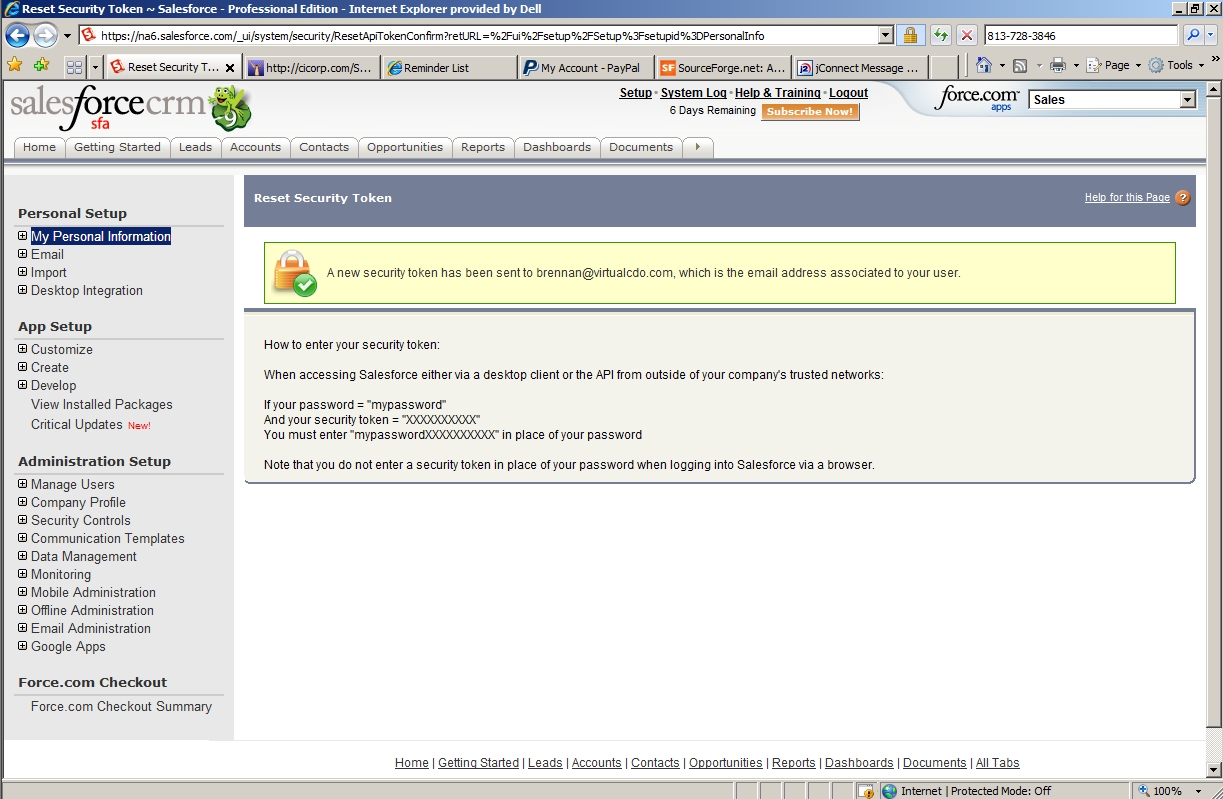
Task: Expand the Data Management node
Action: (x=23, y=556)
